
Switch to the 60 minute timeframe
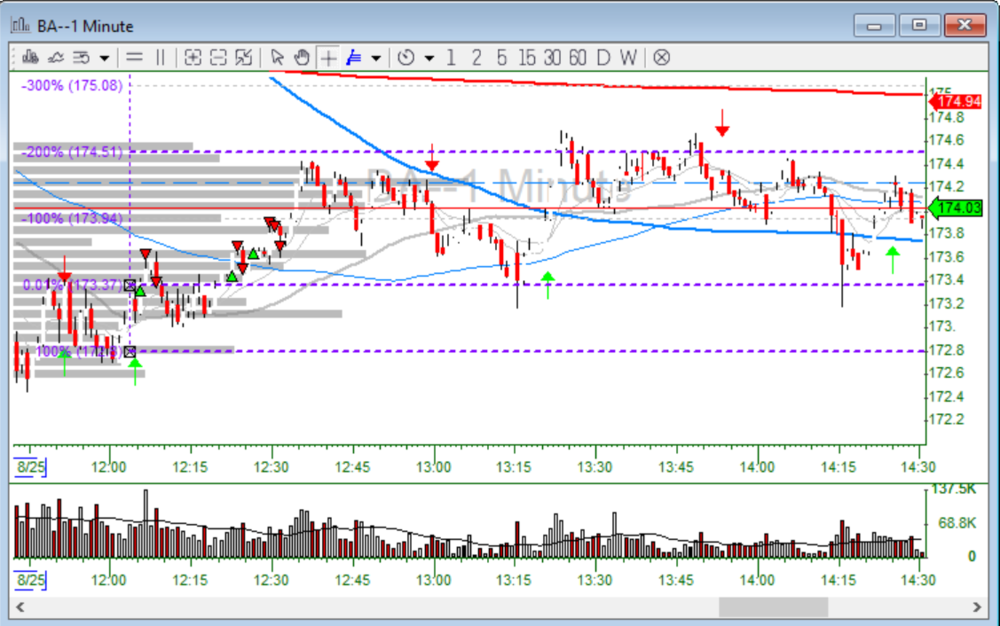577,57
